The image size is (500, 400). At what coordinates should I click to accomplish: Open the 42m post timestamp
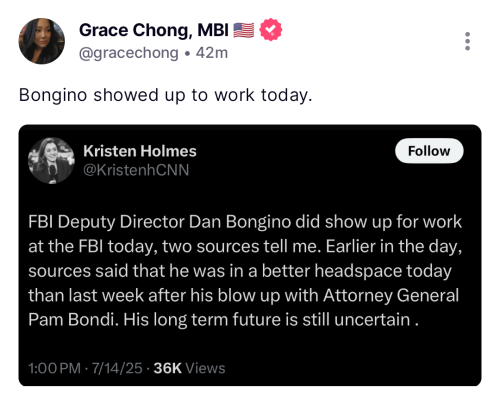click(212, 53)
